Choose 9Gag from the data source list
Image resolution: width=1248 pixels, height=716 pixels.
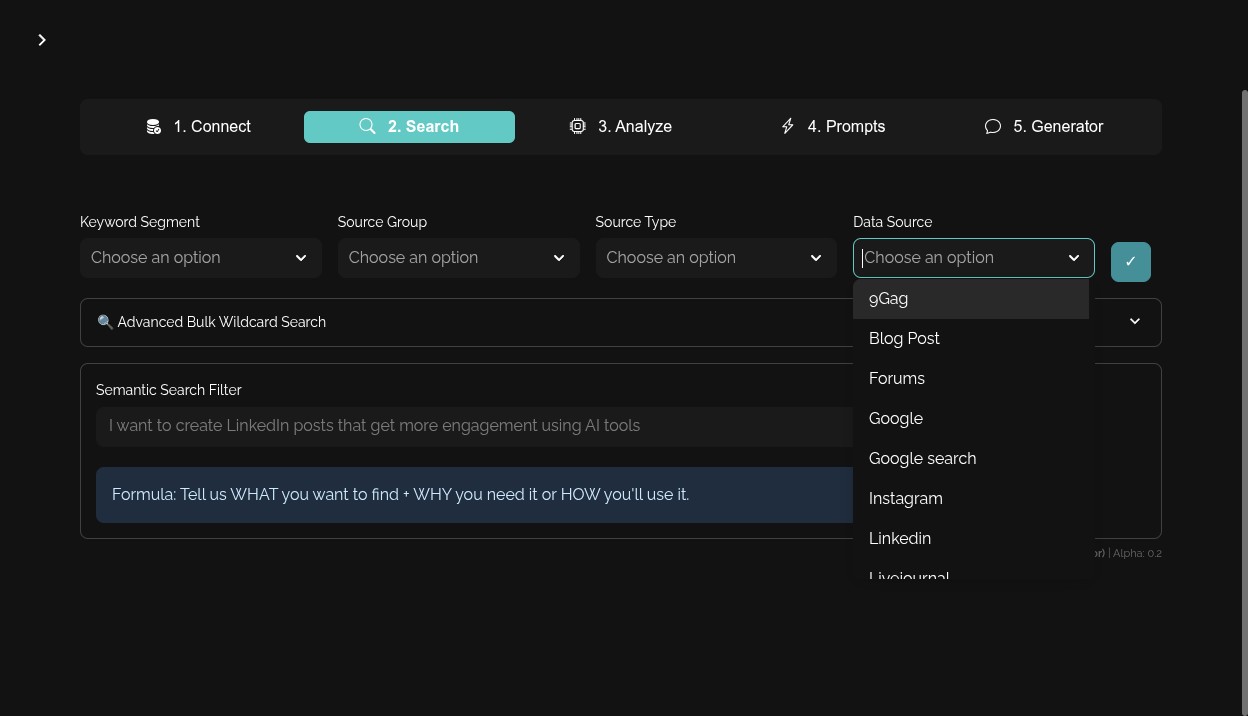971,299
